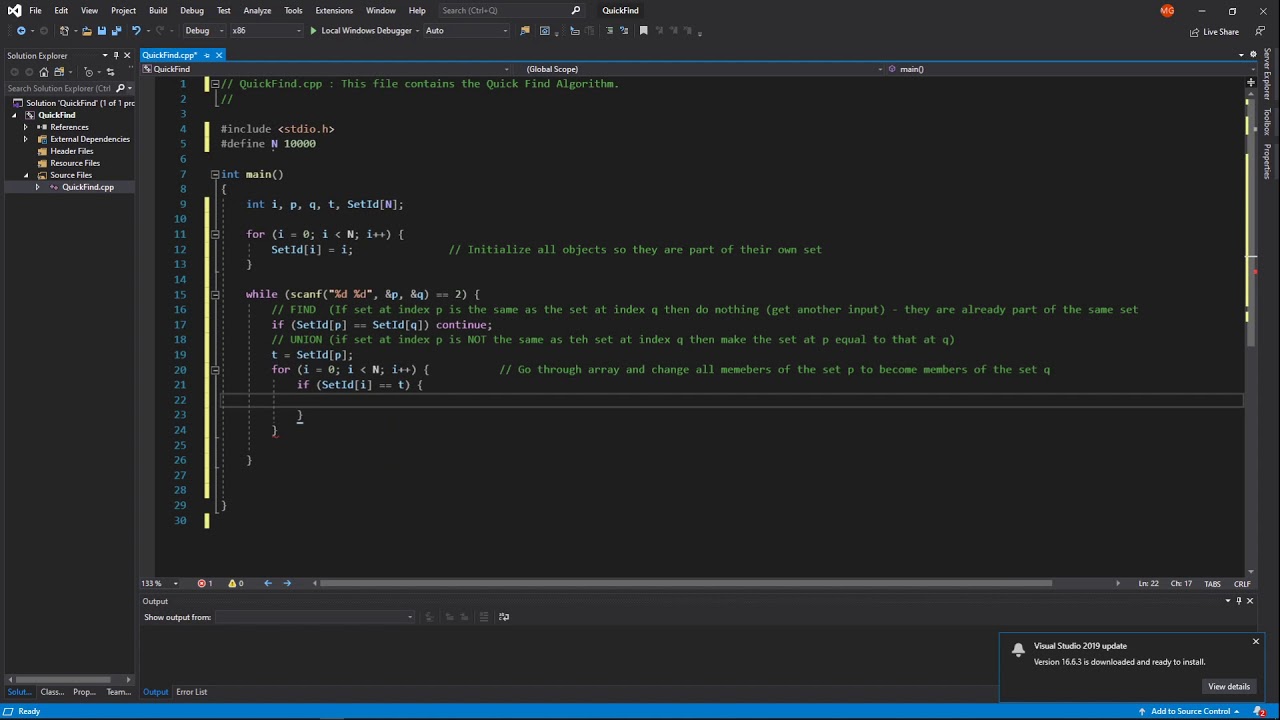This screenshot has width=1280, height=720.
Task: Start debugging with the green play icon
Action: pos(313,31)
